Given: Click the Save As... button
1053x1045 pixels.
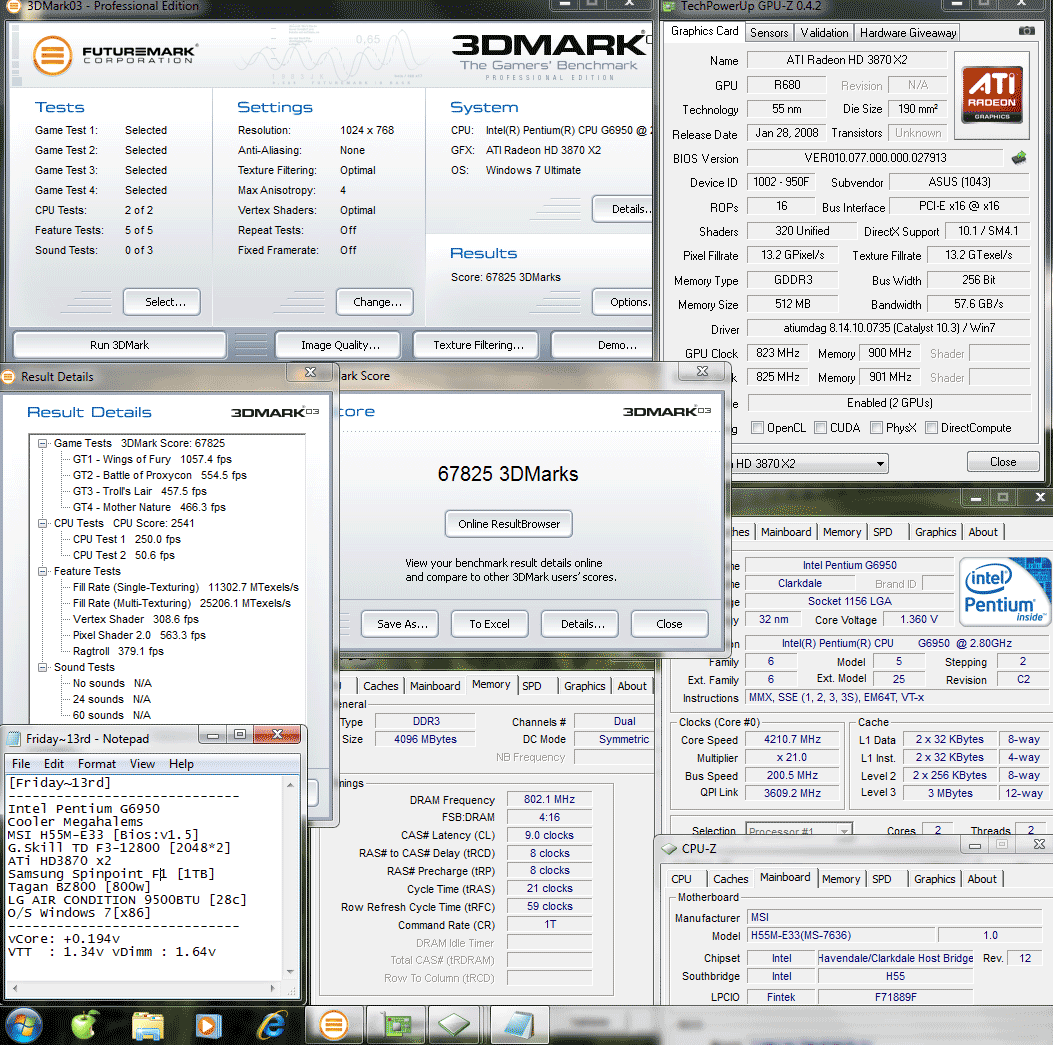Looking at the screenshot, I should tap(402, 625).
